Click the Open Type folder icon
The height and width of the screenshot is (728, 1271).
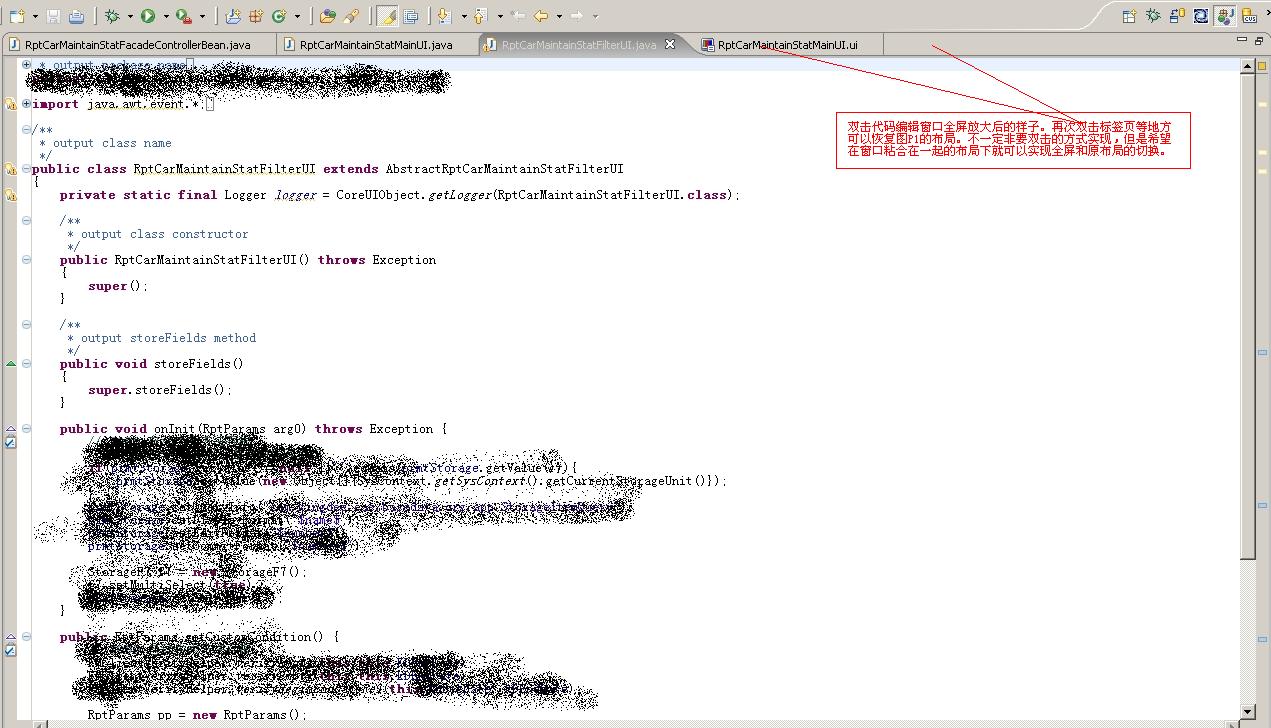pyautogui.click(x=327, y=16)
